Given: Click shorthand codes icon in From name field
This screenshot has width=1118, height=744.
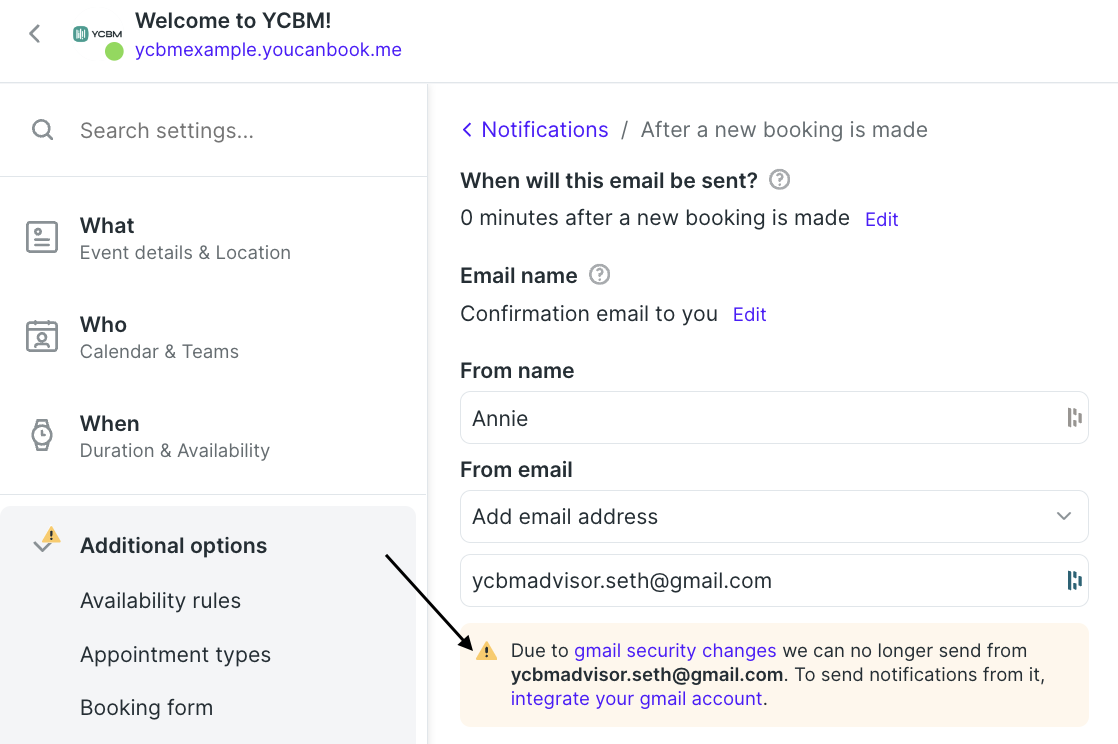Looking at the screenshot, I should coord(1074,417).
